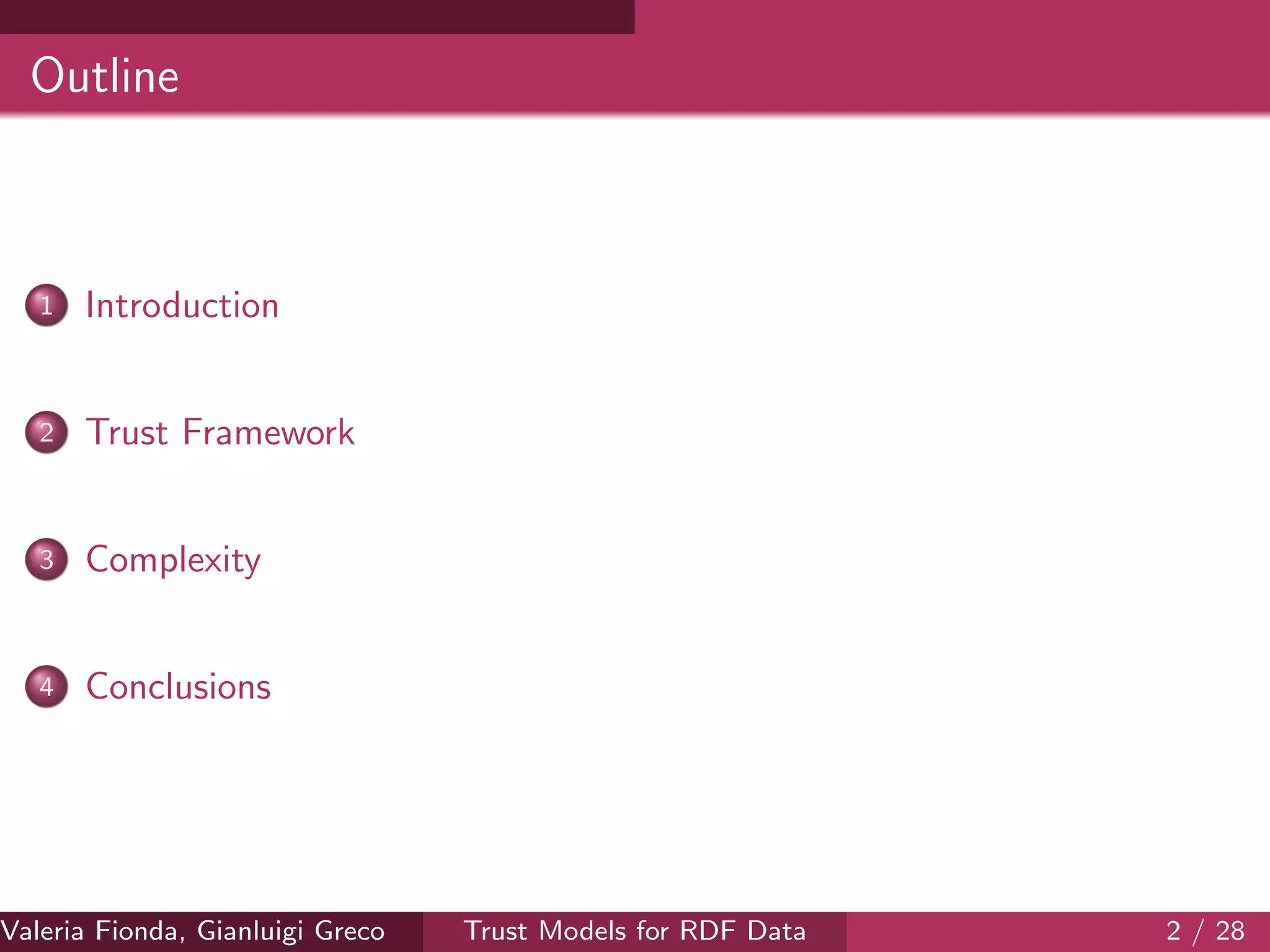Click the total page count 28
1270x952 pixels.
(x=1230, y=931)
